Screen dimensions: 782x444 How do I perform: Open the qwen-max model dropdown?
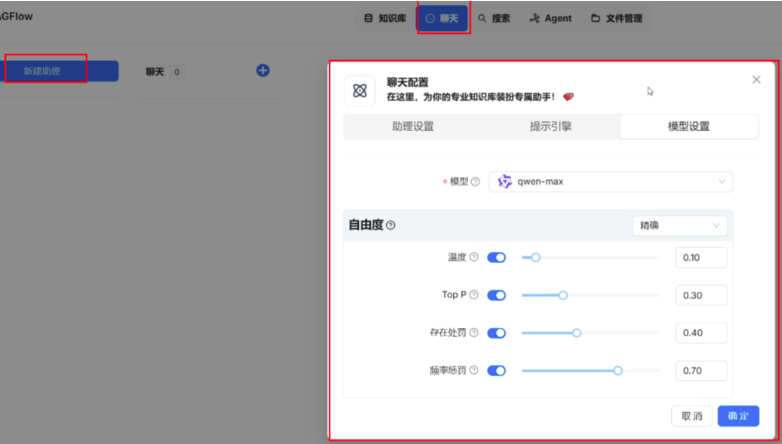coord(611,182)
